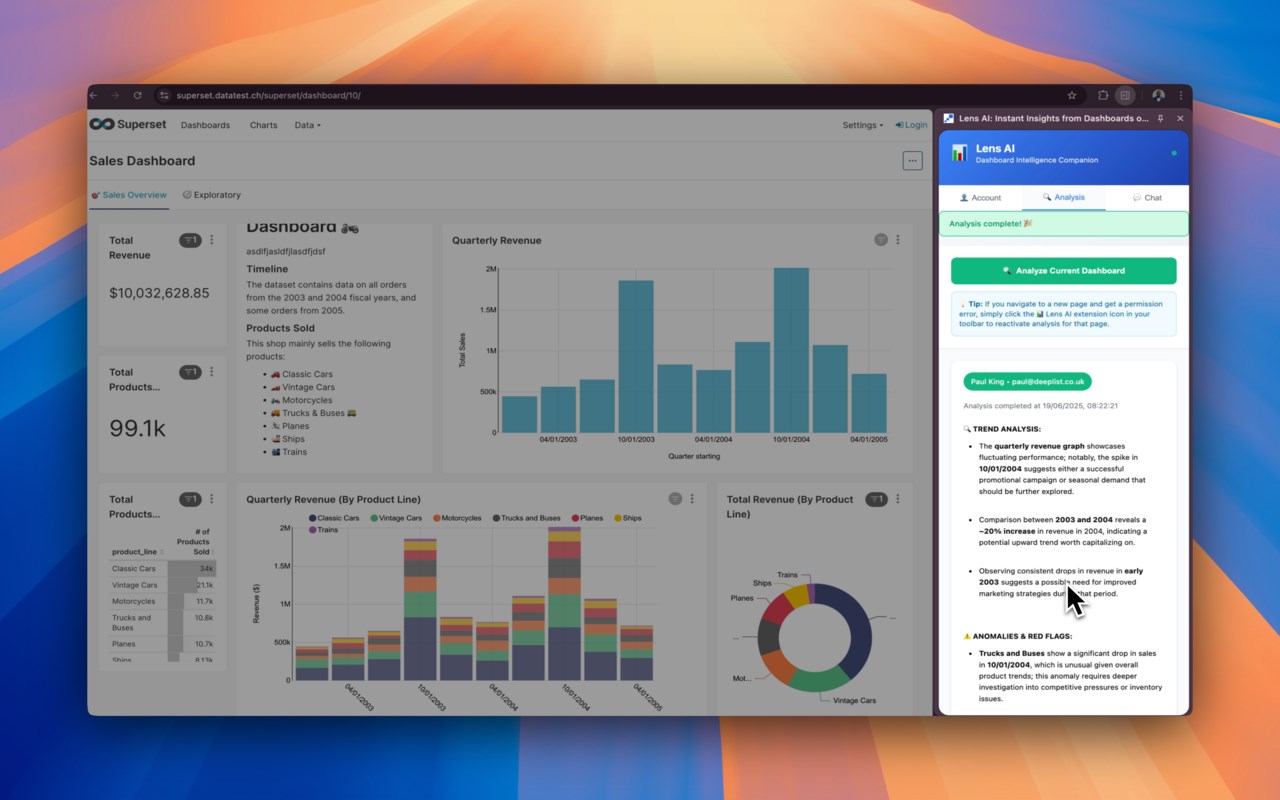Click the Vintage Cars row in table

(163, 585)
